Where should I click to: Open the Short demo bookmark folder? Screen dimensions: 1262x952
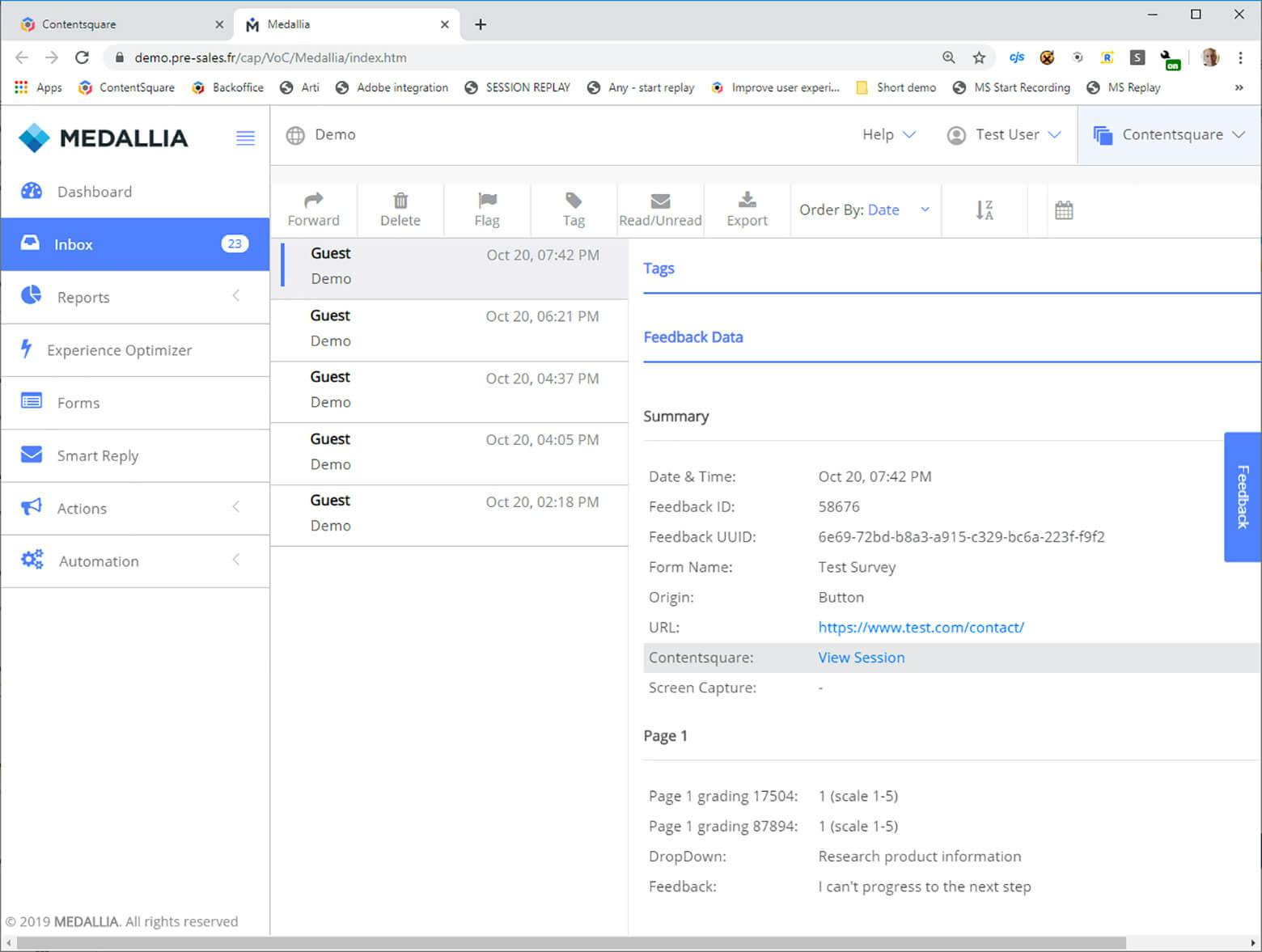[896, 87]
